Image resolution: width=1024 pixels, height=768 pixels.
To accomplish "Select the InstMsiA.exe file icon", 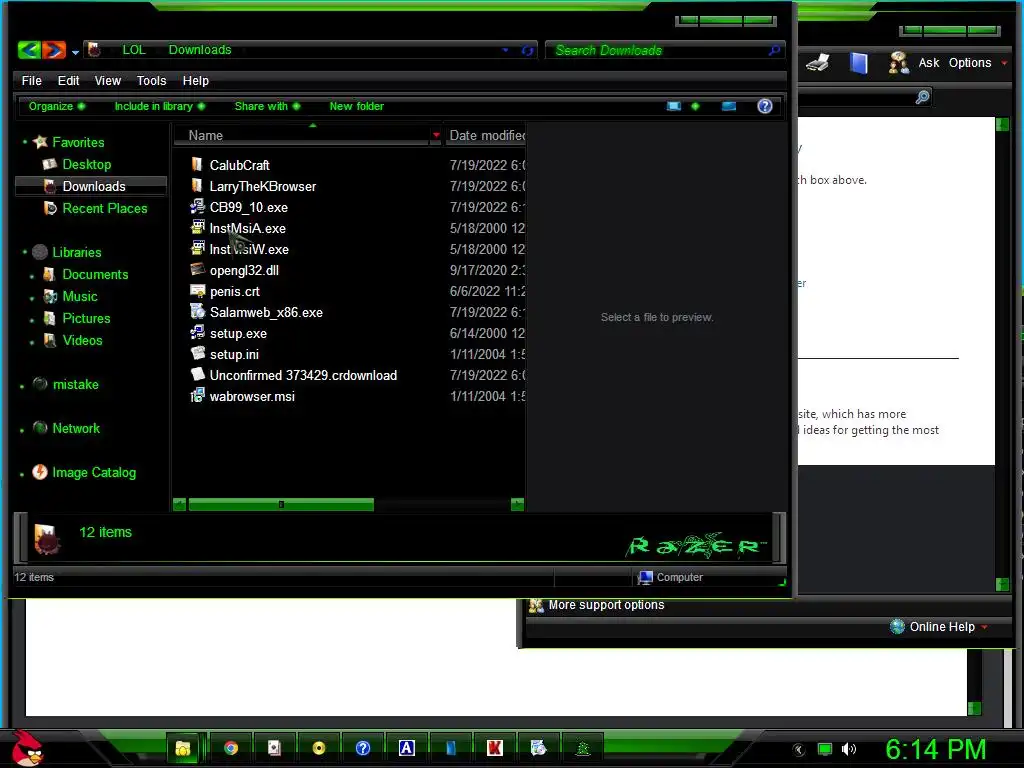I will [x=197, y=228].
